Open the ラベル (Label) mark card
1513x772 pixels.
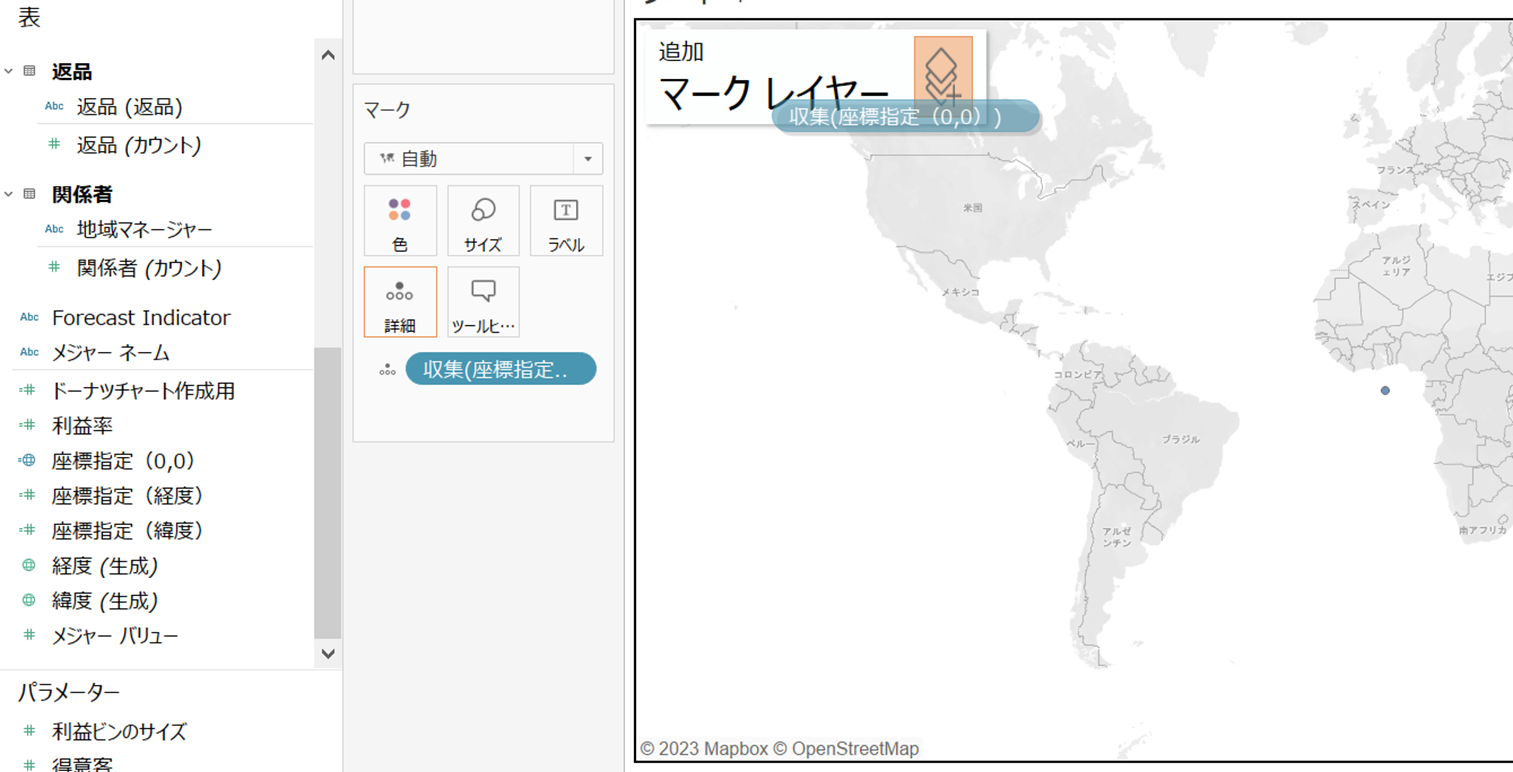pos(566,220)
